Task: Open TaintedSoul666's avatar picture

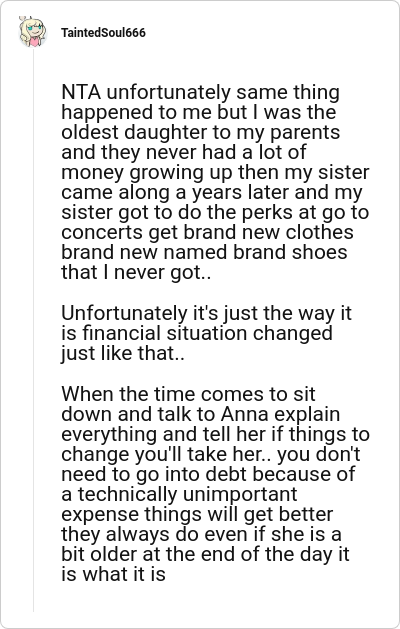Action: coord(33,32)
